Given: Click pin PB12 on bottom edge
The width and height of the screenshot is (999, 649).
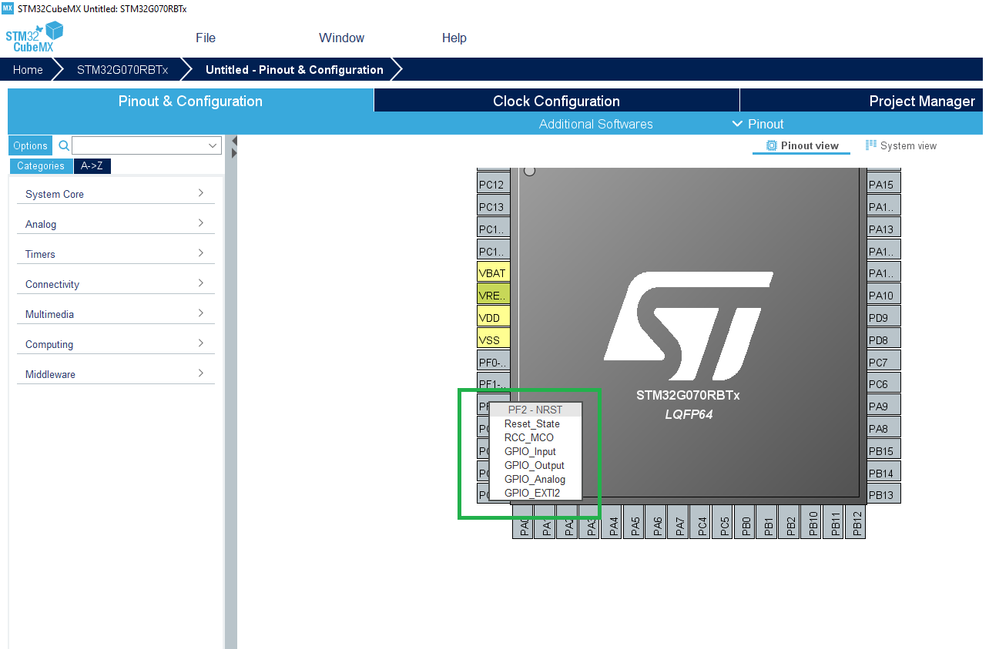Looking at the screenshot, I should tap(856, 522).
